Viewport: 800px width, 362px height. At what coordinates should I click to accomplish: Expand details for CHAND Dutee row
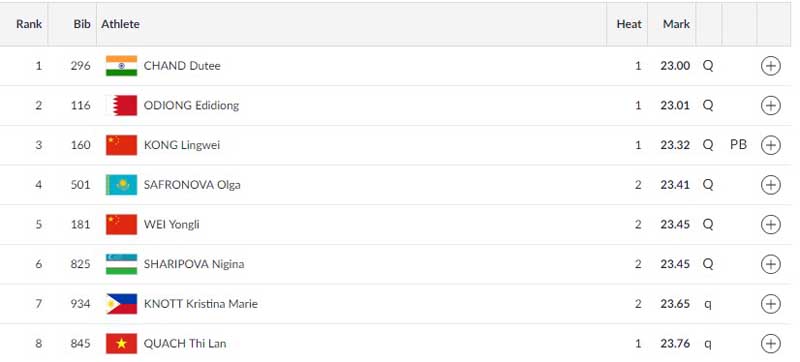coord(770,66)
